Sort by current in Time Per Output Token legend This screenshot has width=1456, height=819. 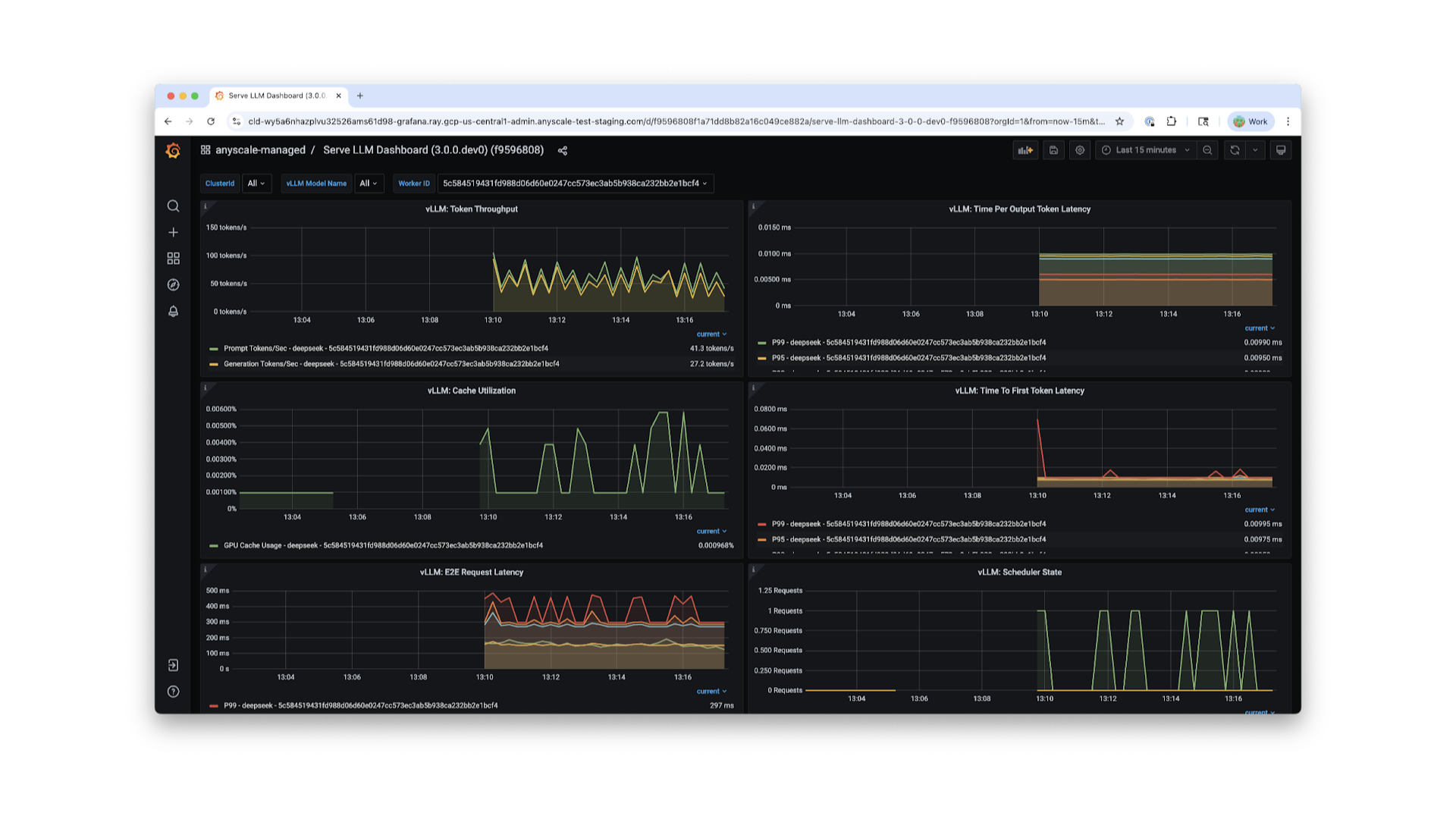[x=1260, y=328]
